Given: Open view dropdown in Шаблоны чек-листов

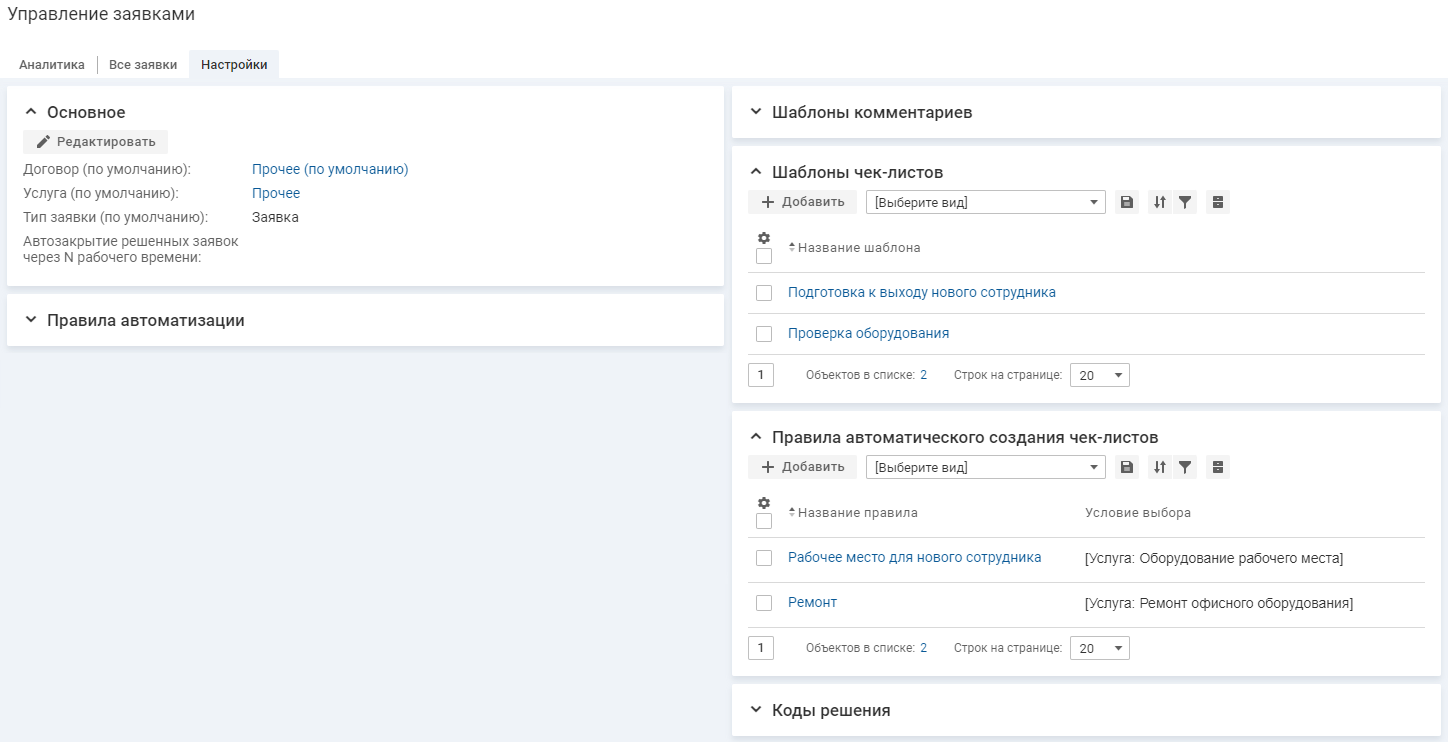Looking at the screenshot, I should tap(985, 202).
